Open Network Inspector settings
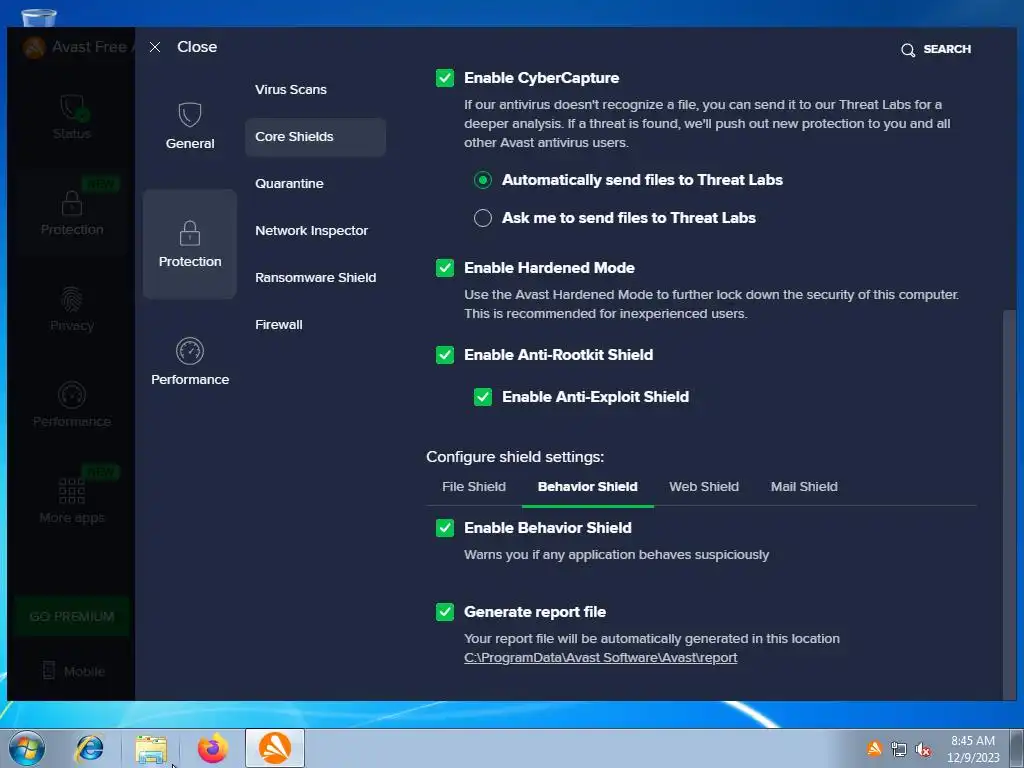This screenshot has width=1024, height=768. (312, 231)
